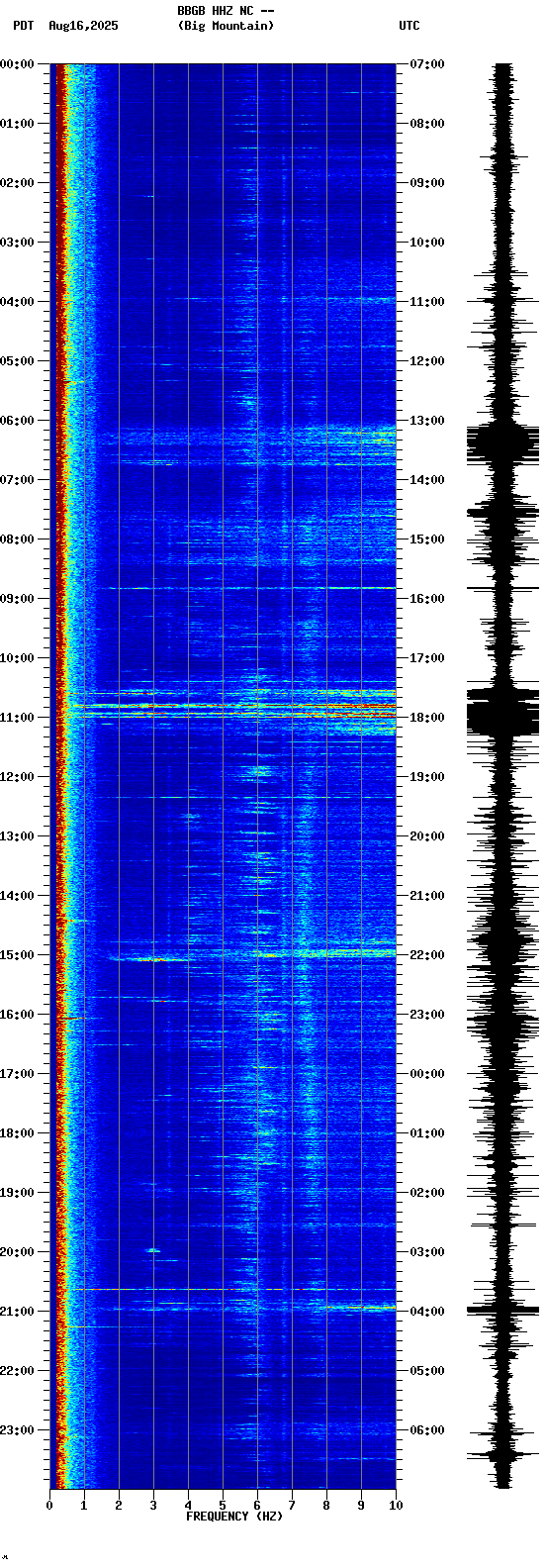
Task: Click the frequency tick label "2"
Action: pyautogui.click(x=119, y=1506)
